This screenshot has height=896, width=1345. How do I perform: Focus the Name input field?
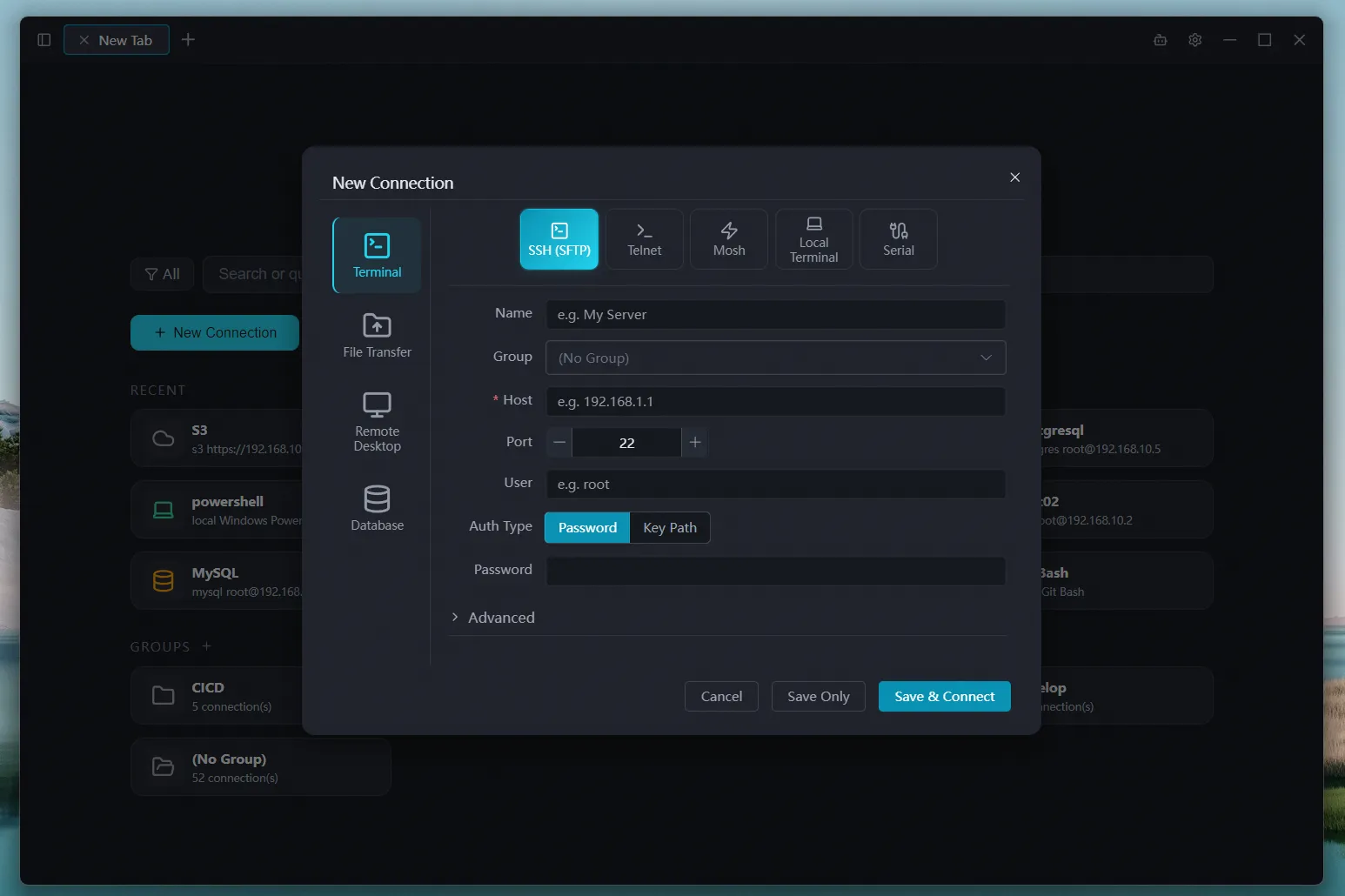tap(775, 315)
